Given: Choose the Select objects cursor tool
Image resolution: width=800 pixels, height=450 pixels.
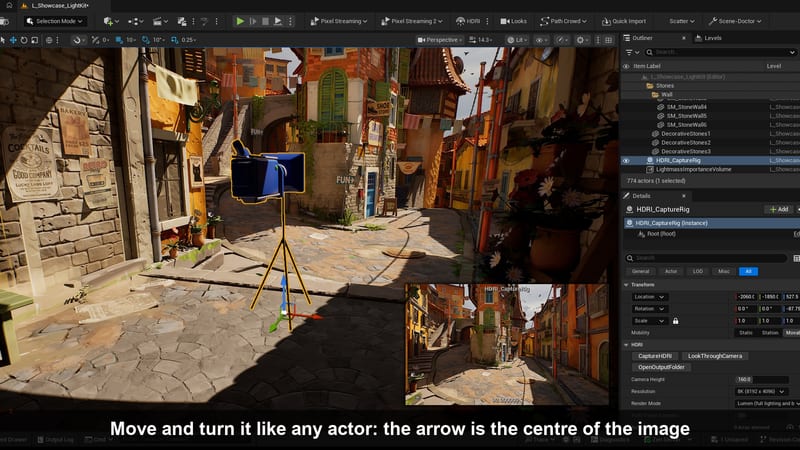Looking at the screenshot, I should [x=3, y=40].
